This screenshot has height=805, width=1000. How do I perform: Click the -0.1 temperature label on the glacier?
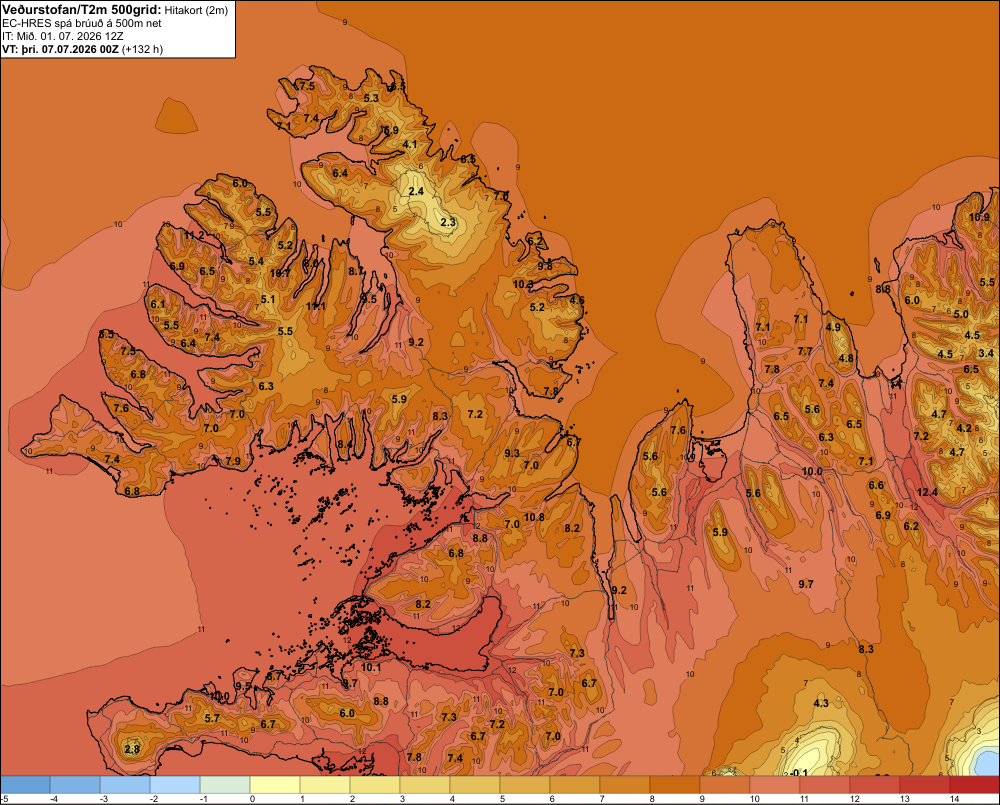click(798, 772)
